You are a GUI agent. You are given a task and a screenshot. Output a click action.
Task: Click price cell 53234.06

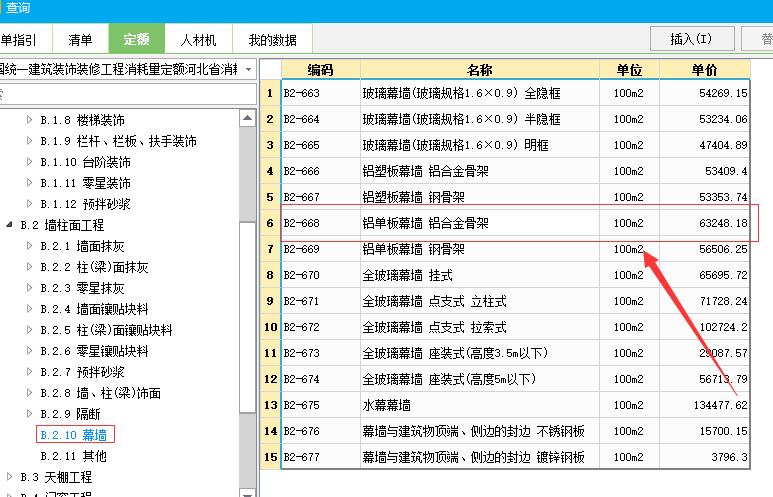point(704,119)
